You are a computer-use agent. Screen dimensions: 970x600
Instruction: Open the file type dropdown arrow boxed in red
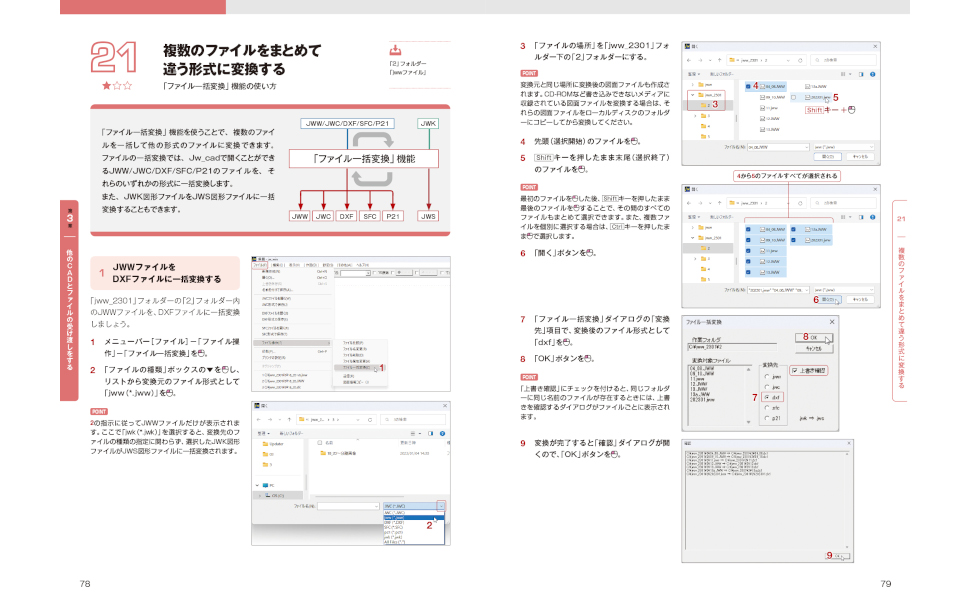pyautogui.click(x=441, y=506)
